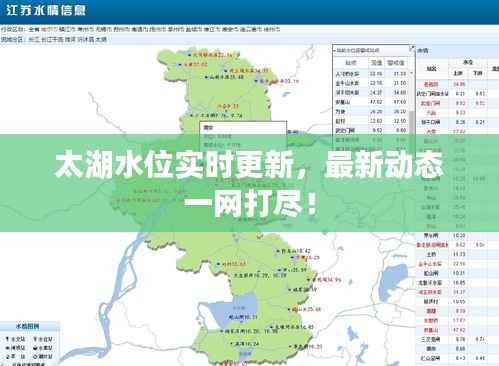Screen dimensions: 499x366
Task: Expand the alert station panel with the corner icon
Action: coord(412,48)
